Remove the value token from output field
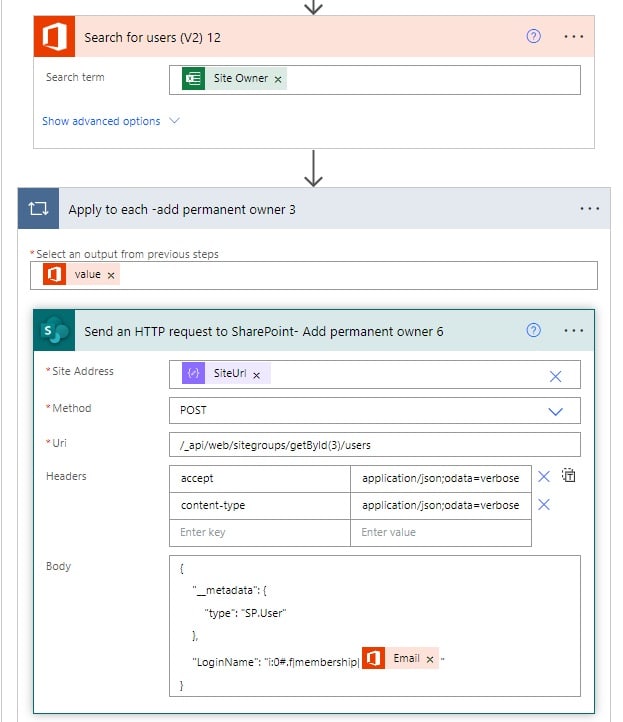This screenshot has width=623, height=722. click(111, 275)
